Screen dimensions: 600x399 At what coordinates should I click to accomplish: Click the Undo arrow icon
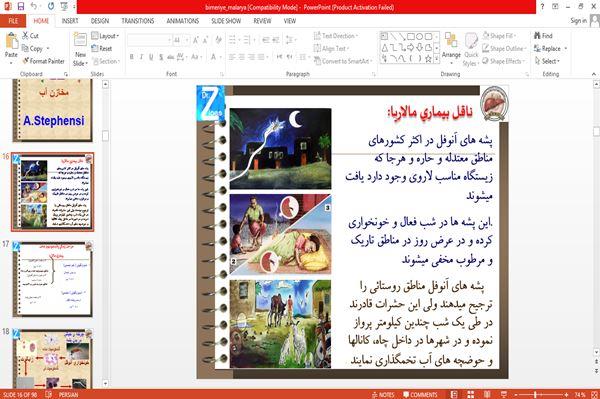(34, 6)
